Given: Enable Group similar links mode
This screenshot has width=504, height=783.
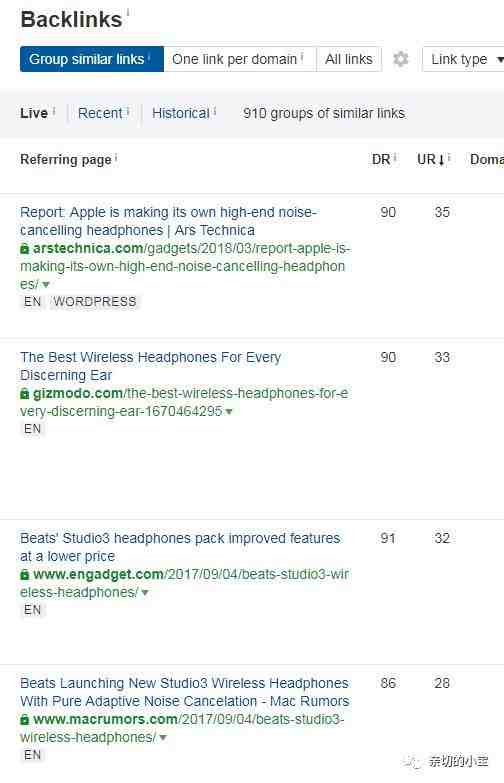Looking at the screenshot, I should [92, 59].
